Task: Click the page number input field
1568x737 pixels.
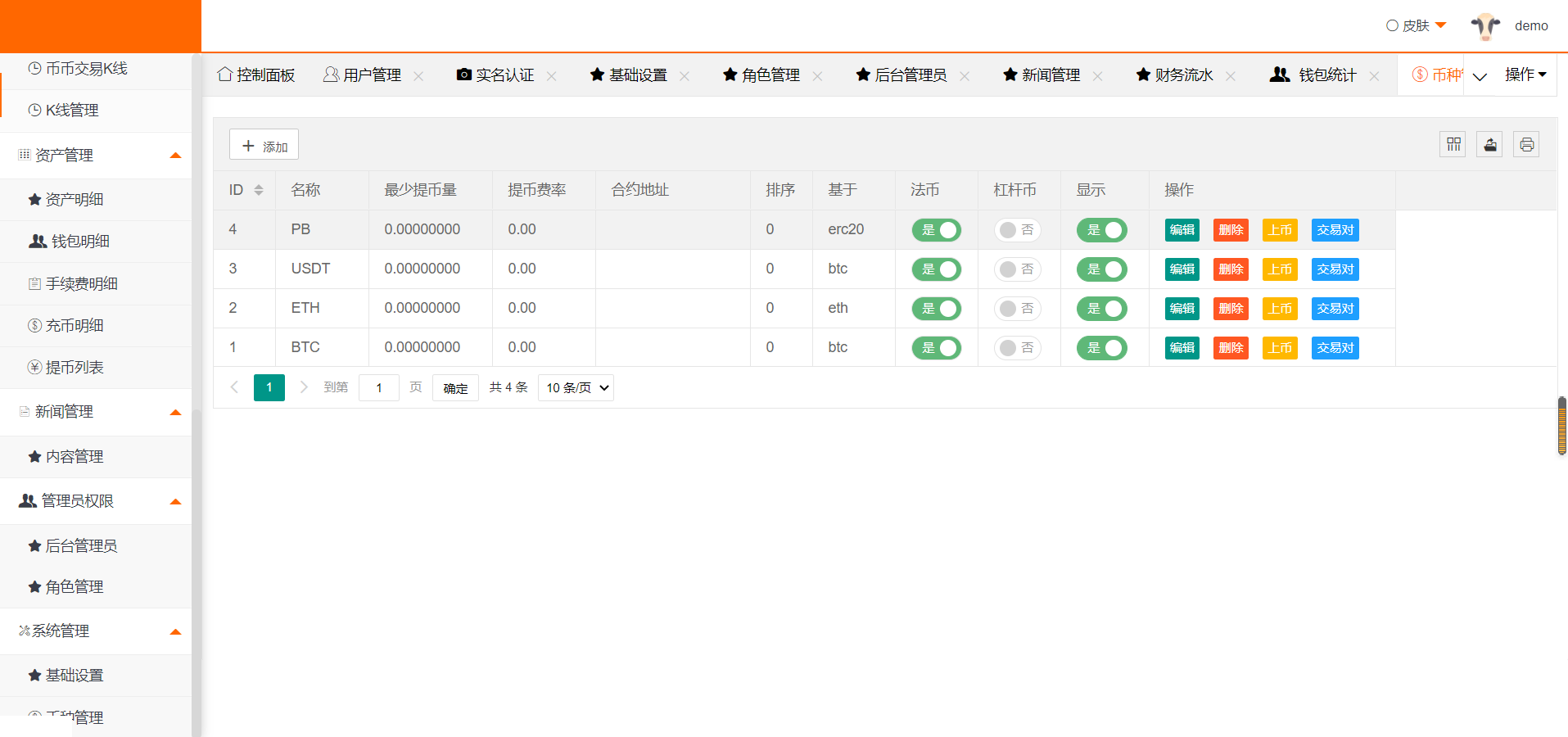Action: click(379, 388)
